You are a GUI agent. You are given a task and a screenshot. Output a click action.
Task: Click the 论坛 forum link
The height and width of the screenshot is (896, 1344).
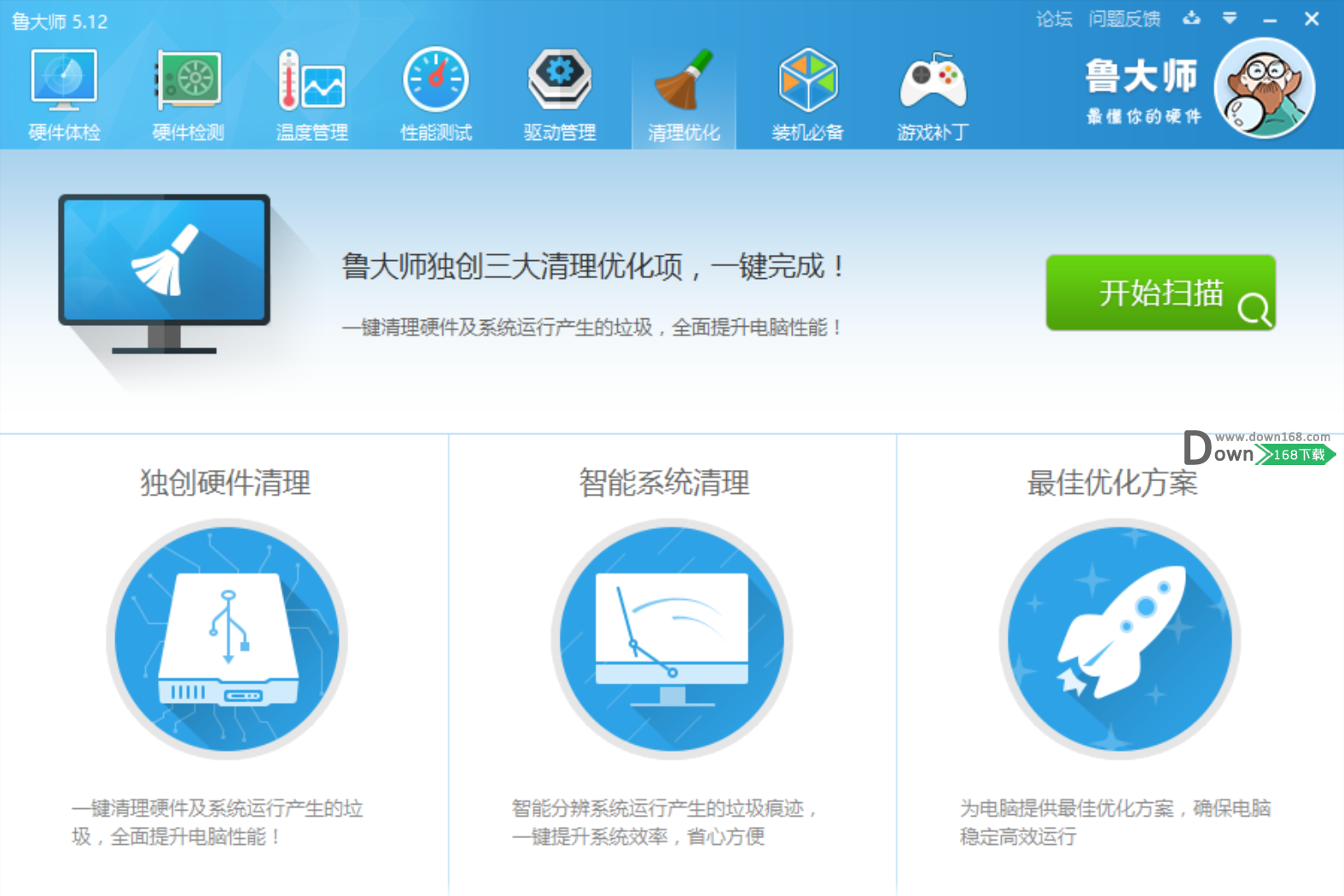pyautogui.click(x=1054, y=19)
